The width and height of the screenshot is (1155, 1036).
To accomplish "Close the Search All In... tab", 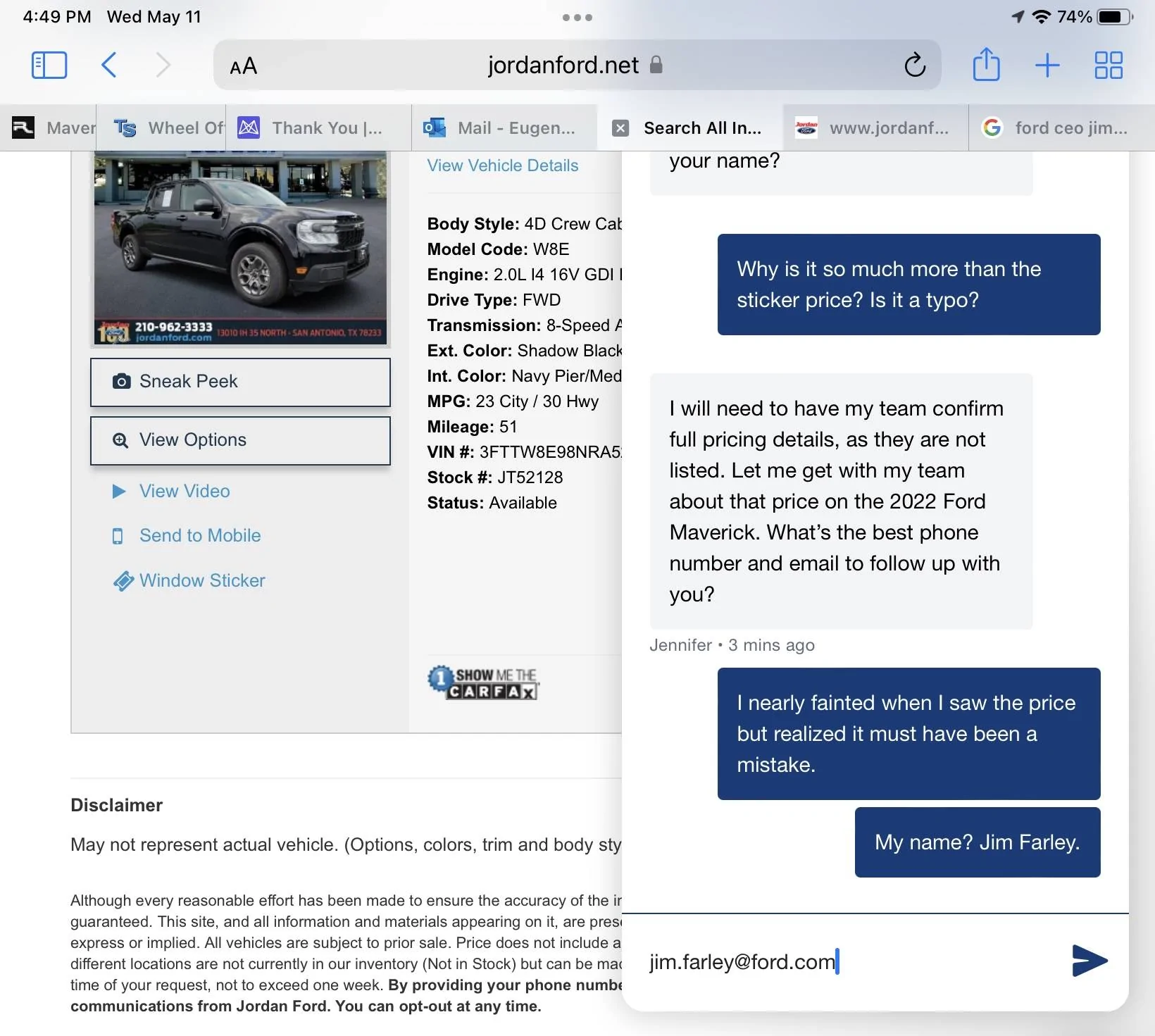I will click(620, 128).
